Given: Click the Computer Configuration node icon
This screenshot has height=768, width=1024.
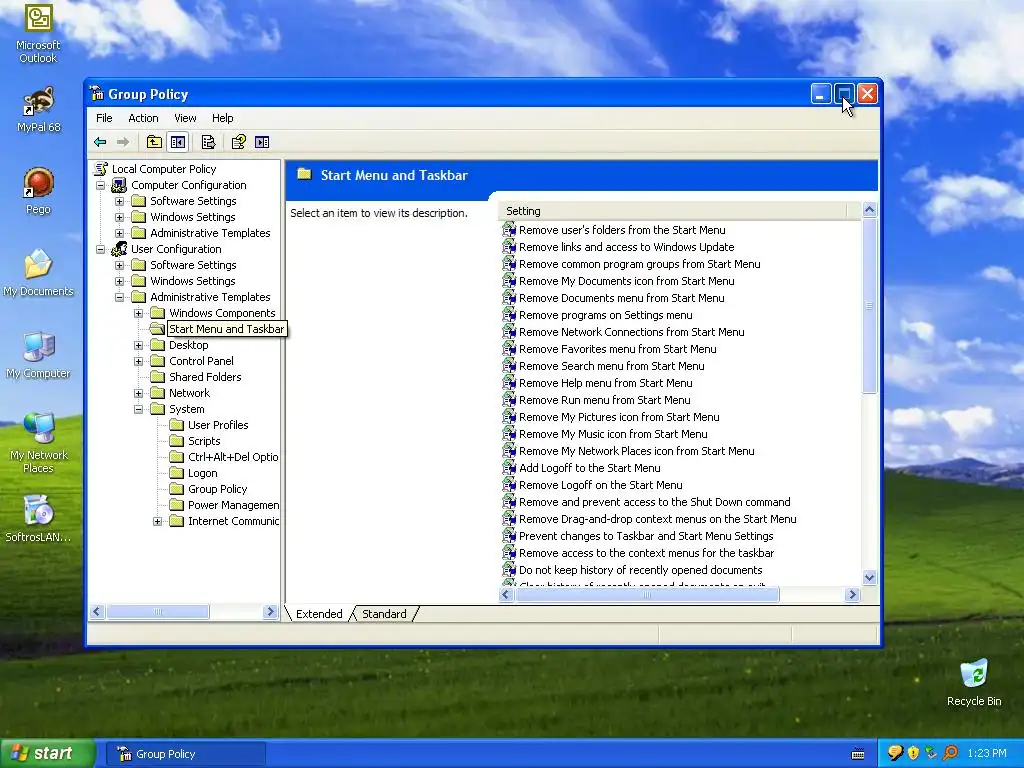Looking at the screenshot, I should [x=119, y=185].
